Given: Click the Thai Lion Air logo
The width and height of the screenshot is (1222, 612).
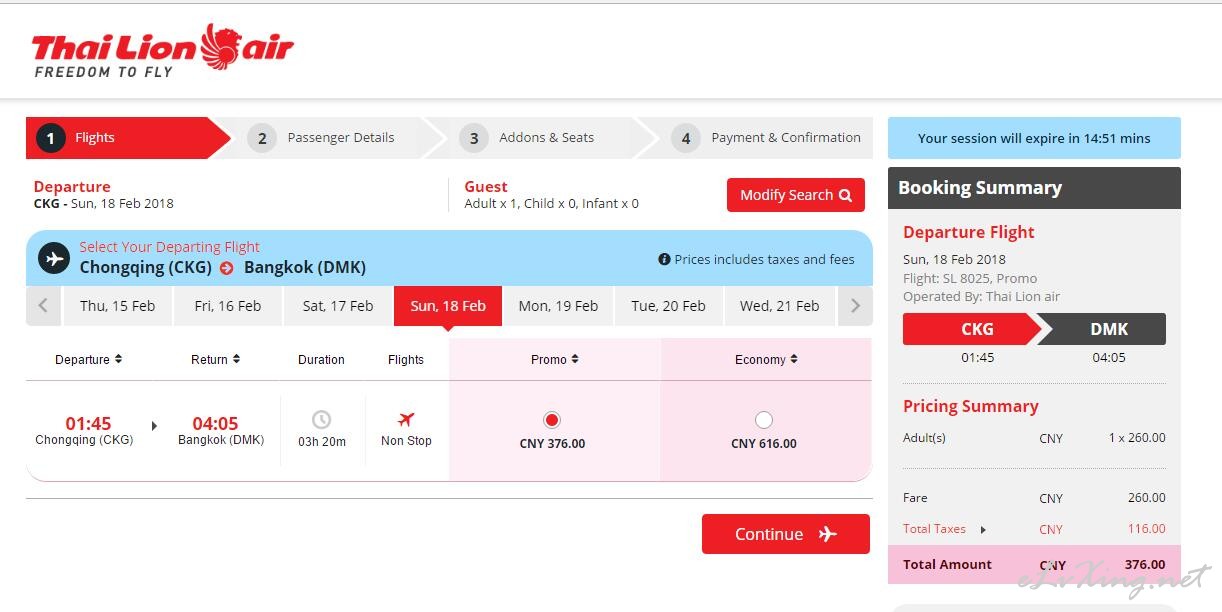Looking at the screenshot, I should point(162,51).
